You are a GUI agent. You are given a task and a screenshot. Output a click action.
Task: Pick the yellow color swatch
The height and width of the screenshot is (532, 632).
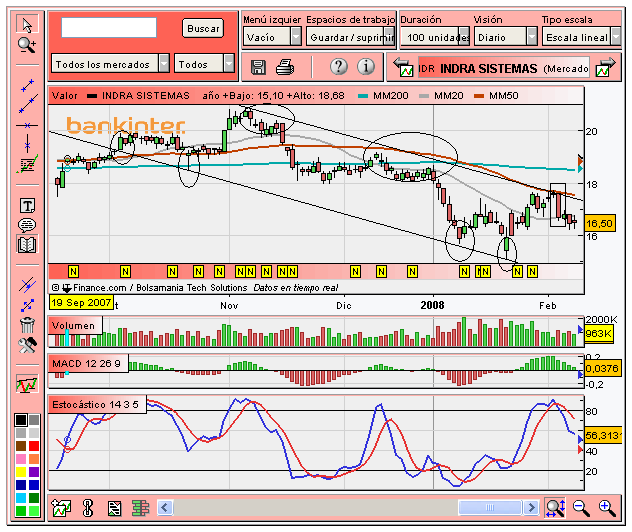point(21,472)
